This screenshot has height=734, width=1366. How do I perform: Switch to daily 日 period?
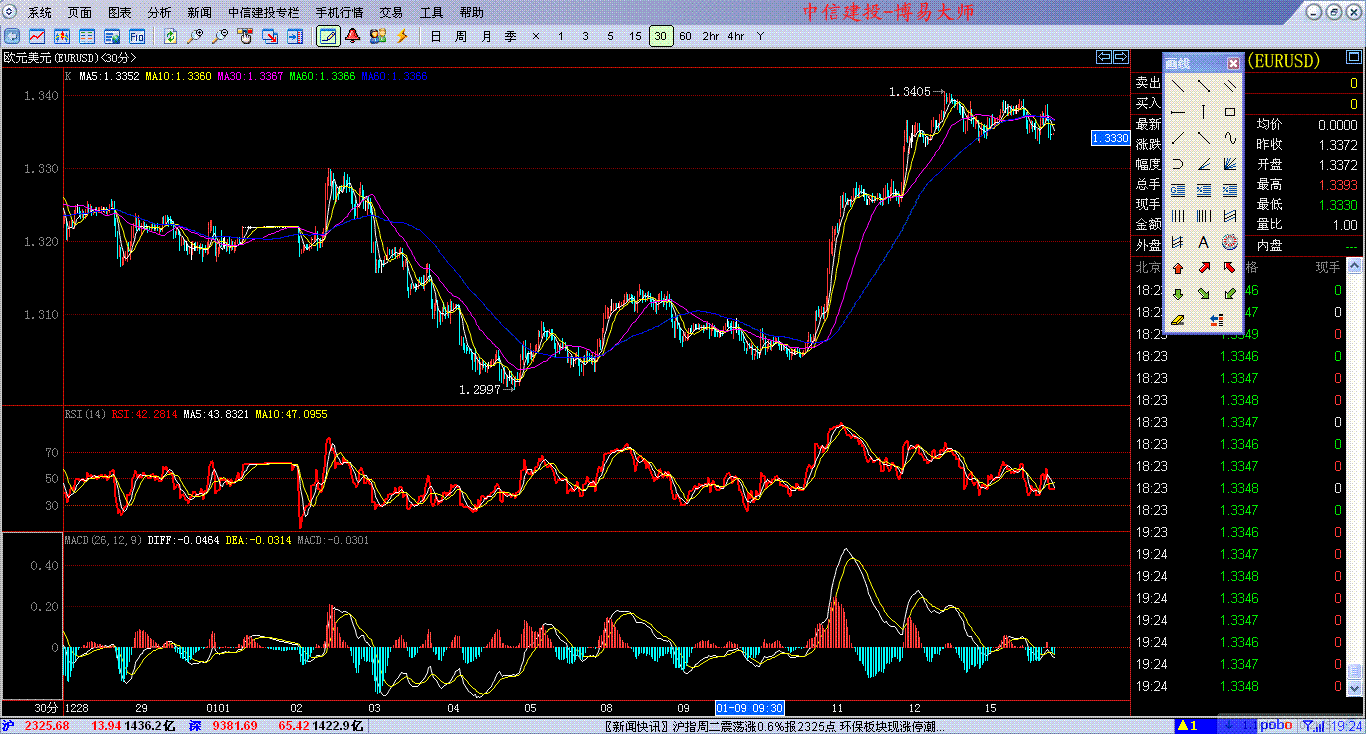(435, 36)
